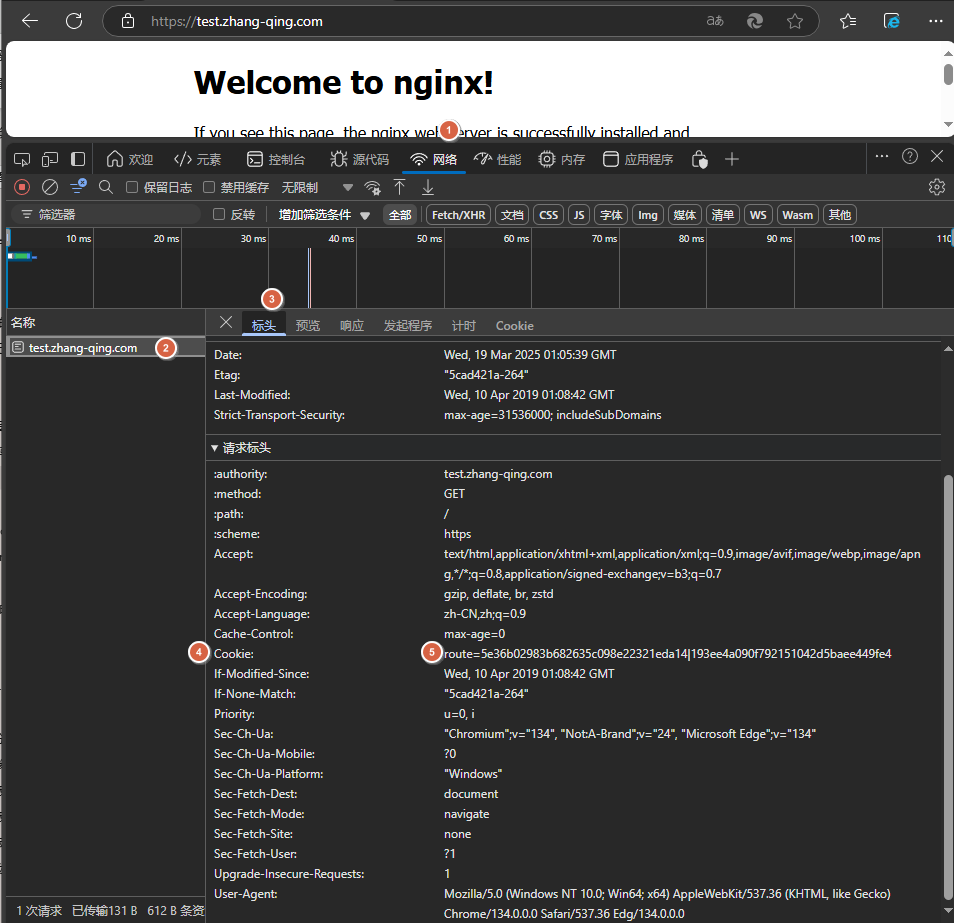Check the 反转 filter checkbox
The height and width of the screenshot is (923, 954).
pyautogui.click(x=219, y=214)
